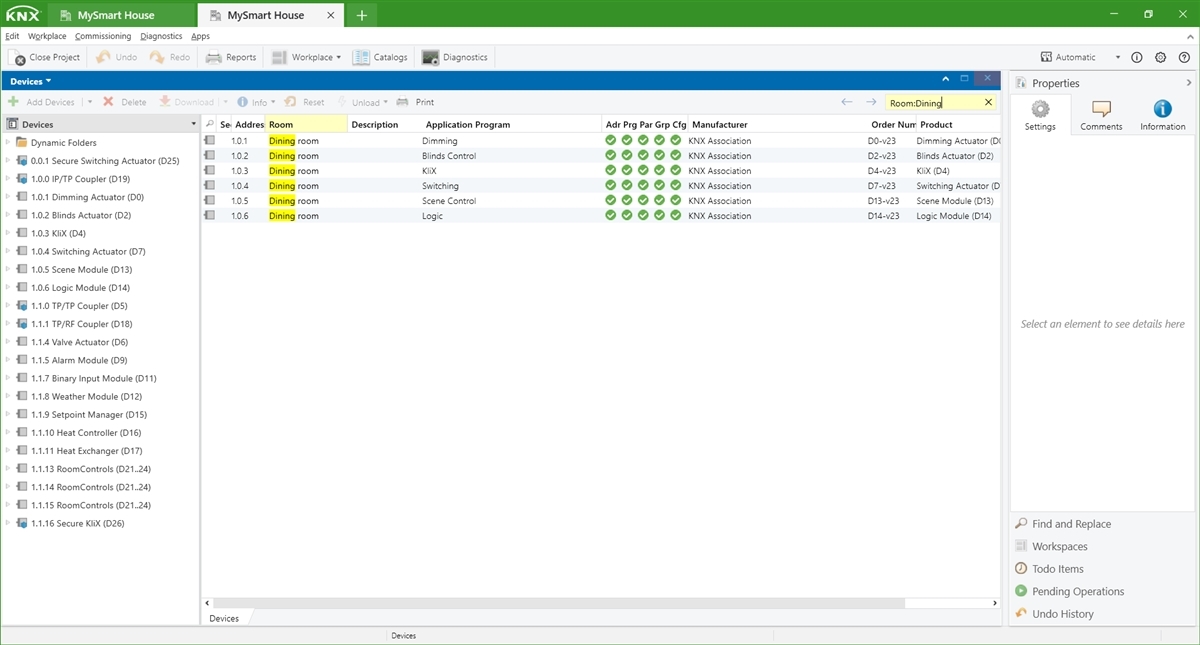The width and height of the screenshot is (1200, 645).
Task: Select the 1.0.0 IP/TP Coupler tree item
Action: point(80,179)
